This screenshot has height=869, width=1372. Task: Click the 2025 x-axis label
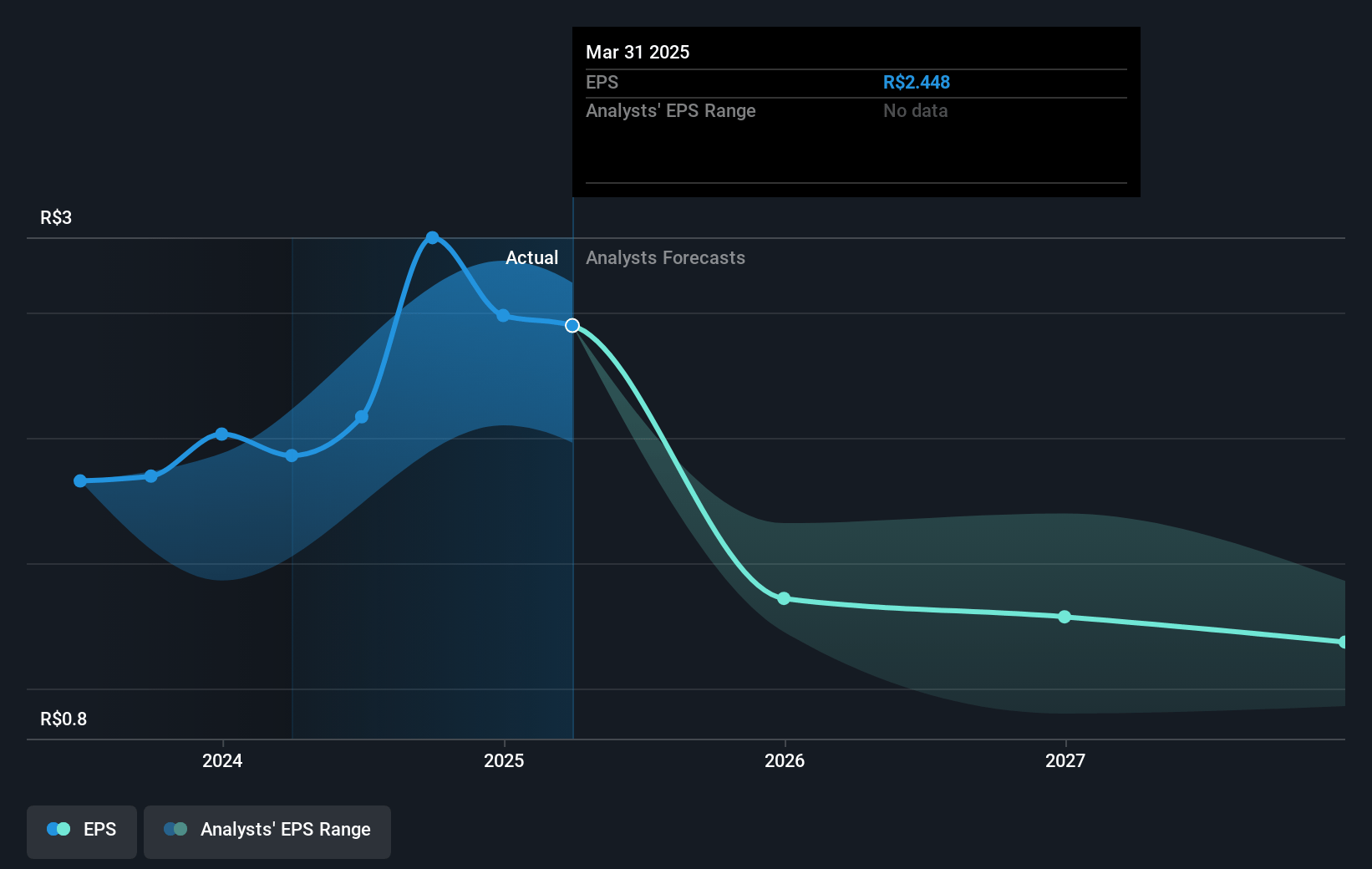(504, 760)
